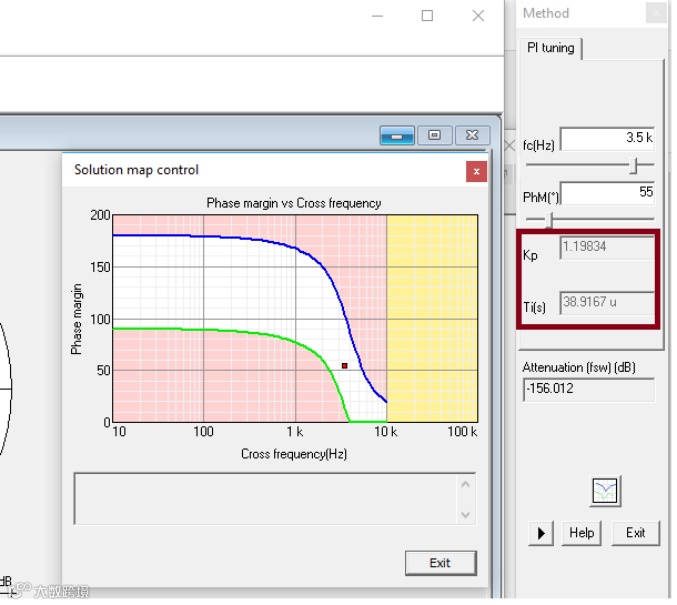This screenshot has height=605, width=677.
Task: Click the fc(Hz) input field
Action: coord(607,139)
